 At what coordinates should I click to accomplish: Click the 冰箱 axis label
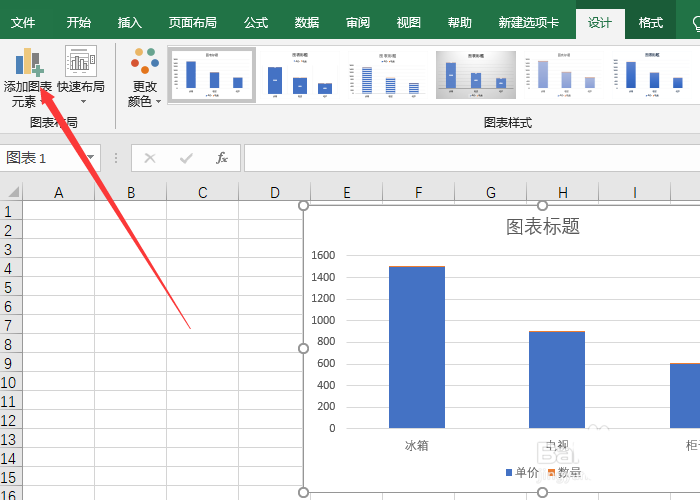pyautogui.click(x=417, y=445)
